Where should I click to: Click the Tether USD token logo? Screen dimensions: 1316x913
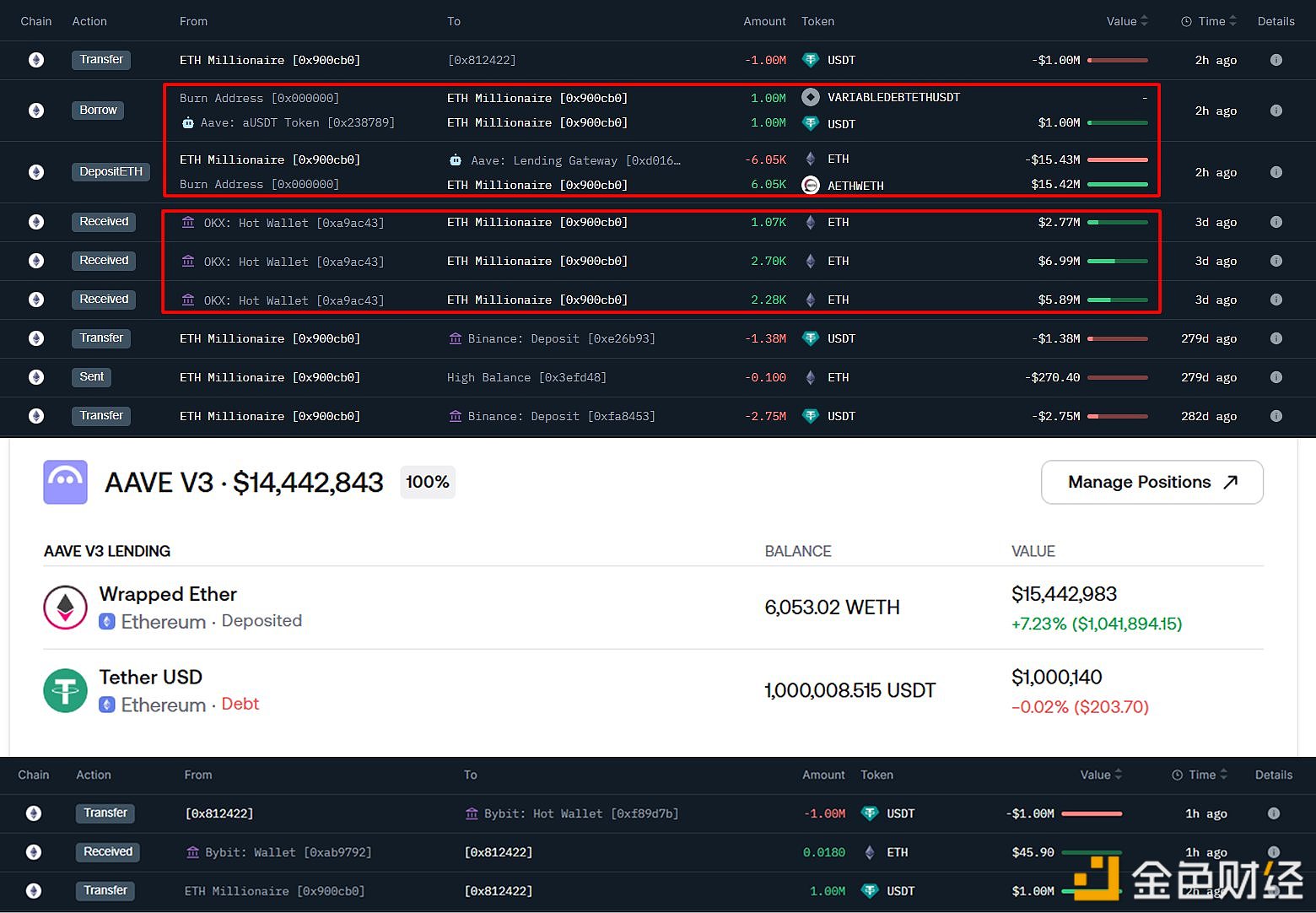pos(65,690)
